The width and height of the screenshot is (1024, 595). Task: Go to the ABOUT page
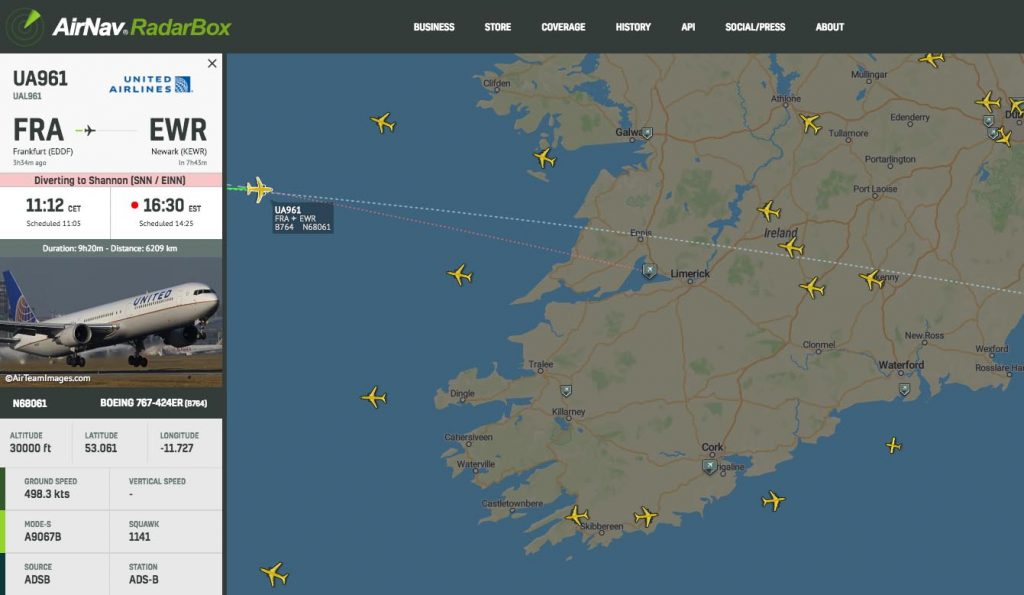(829, 27)
